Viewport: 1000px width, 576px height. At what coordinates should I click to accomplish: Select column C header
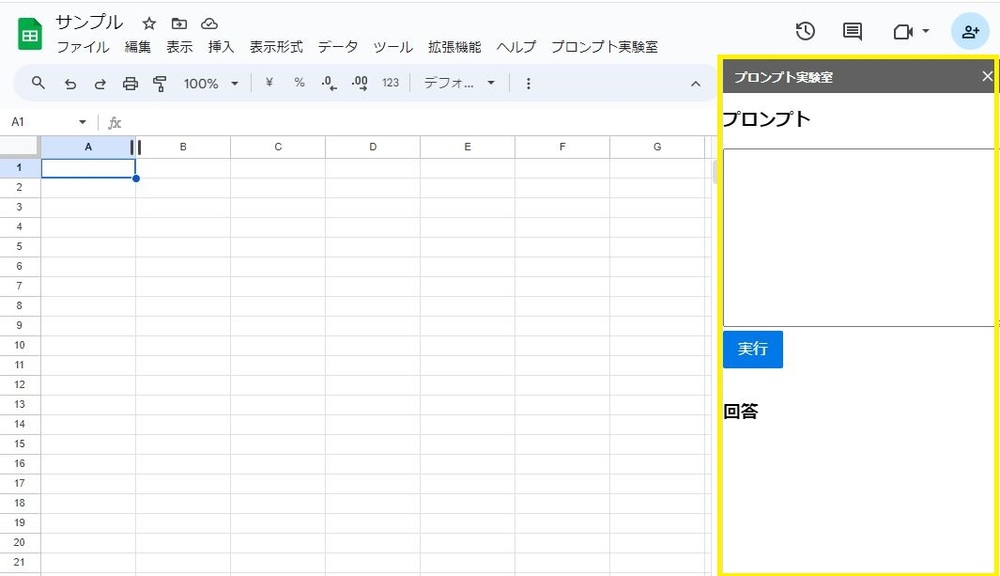click(278, 147)
